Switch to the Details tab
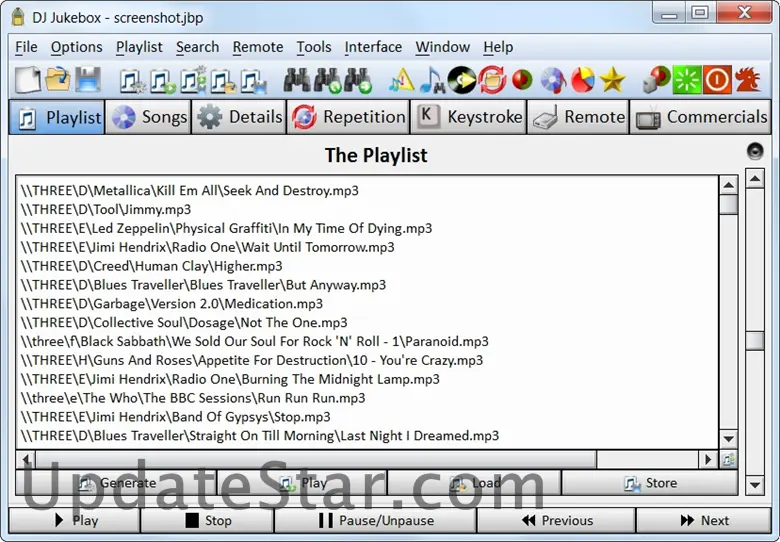Image resolution: width=780 pixels, height=542 pixels. coord(239,117)
